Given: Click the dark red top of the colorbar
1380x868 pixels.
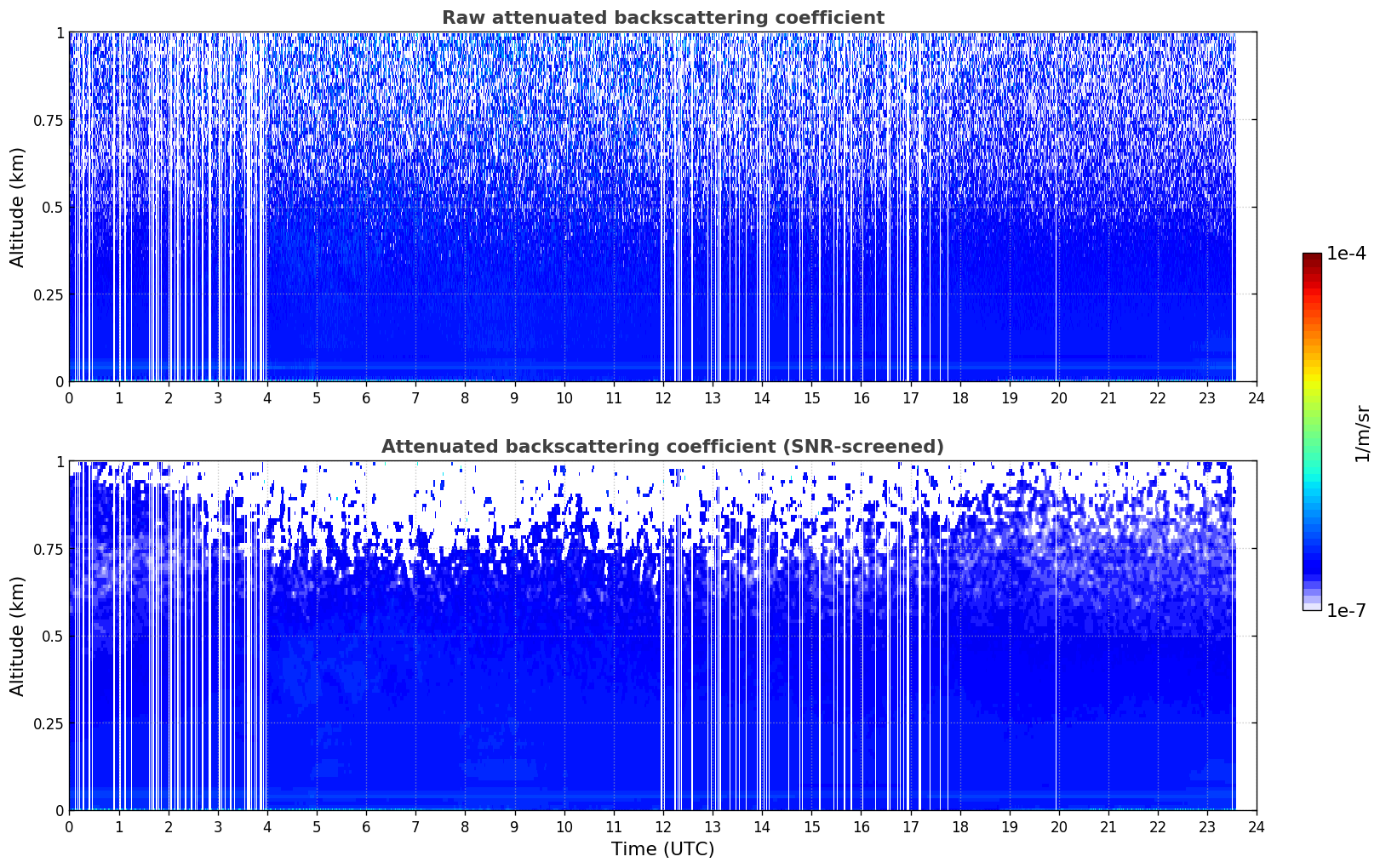Looking at the screenshot, I should pos(1312,259).
